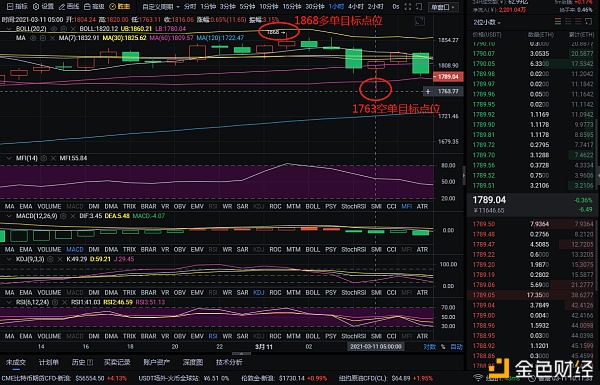Click the expand icon at chart corner
The height and width of the screenshot is (385, 600).
point(420,21)
